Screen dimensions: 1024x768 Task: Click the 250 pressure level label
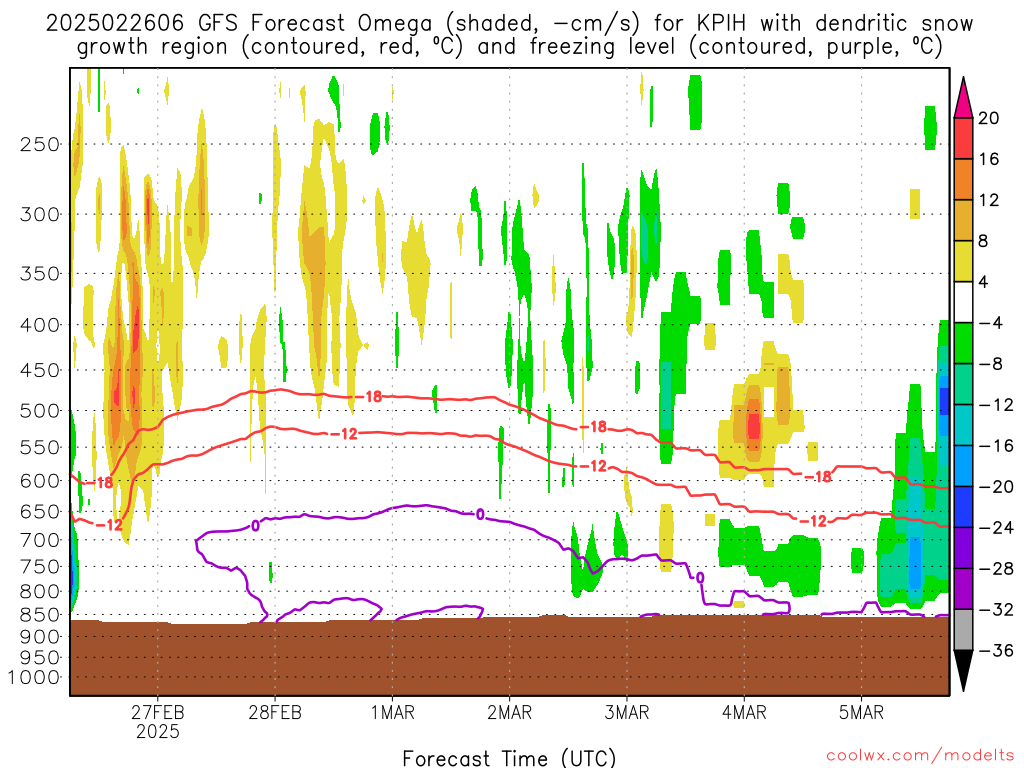40,144
